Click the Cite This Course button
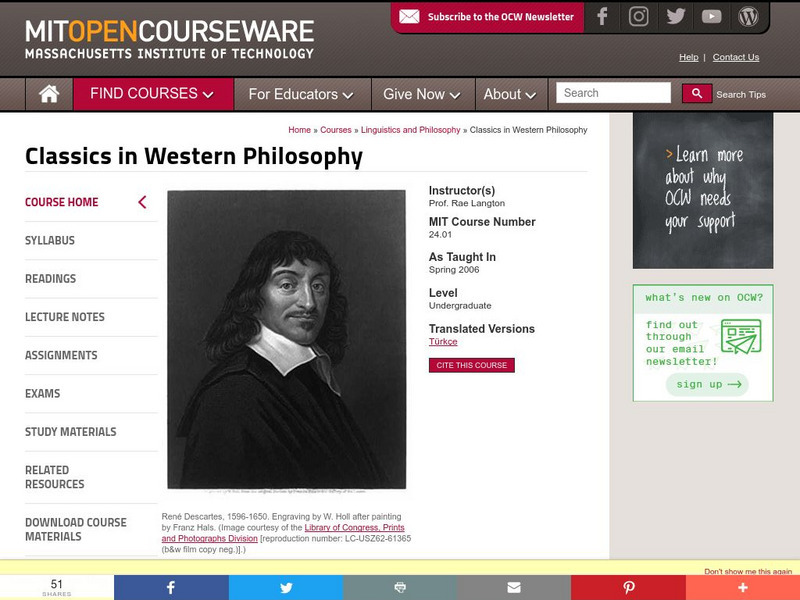This screenshot has height=600, width=800. coord(471,365)
